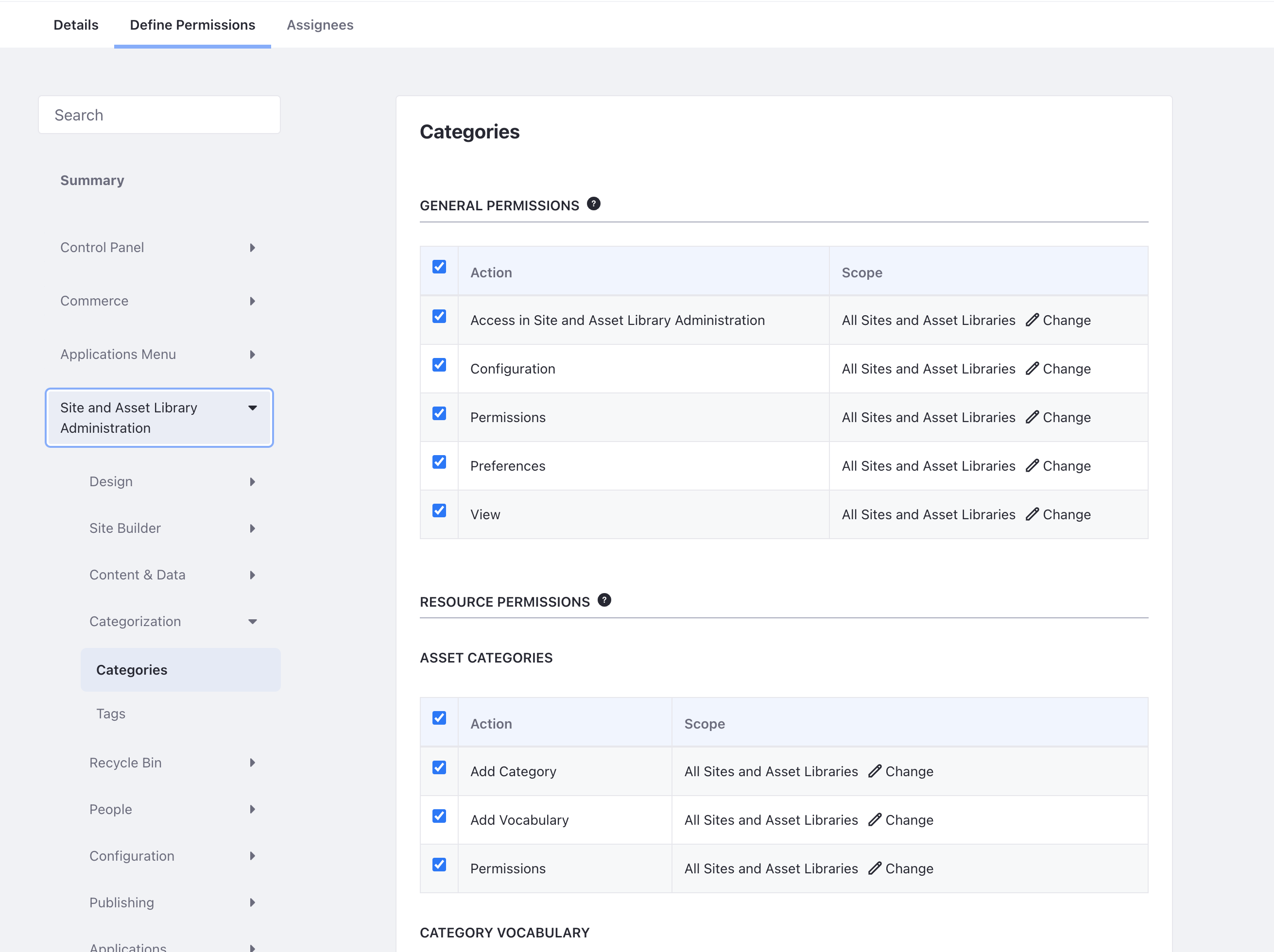Change scope for Access in Site Administration
This screenshot has width=1274, height=952.
(1058, 320)
